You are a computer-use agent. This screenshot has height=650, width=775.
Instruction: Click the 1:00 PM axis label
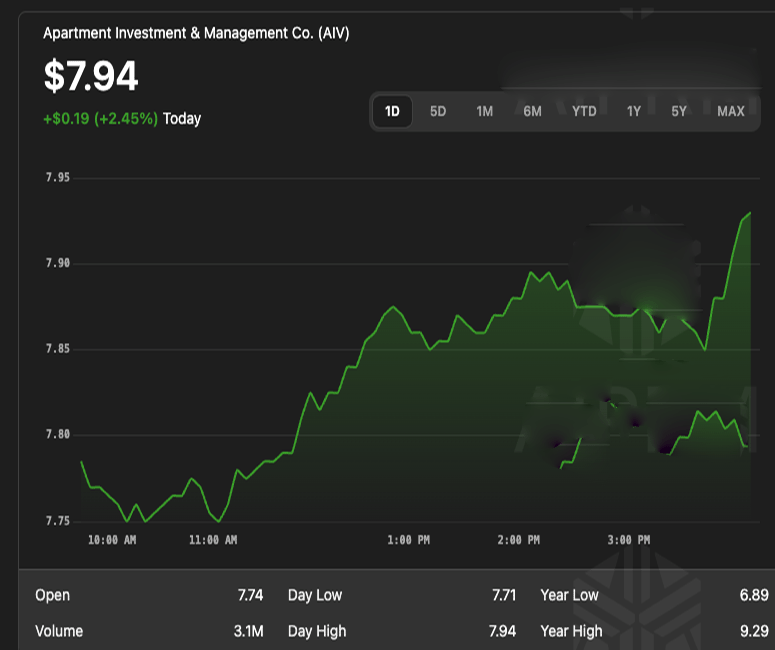pyautogui.click(x=409, y=540)
